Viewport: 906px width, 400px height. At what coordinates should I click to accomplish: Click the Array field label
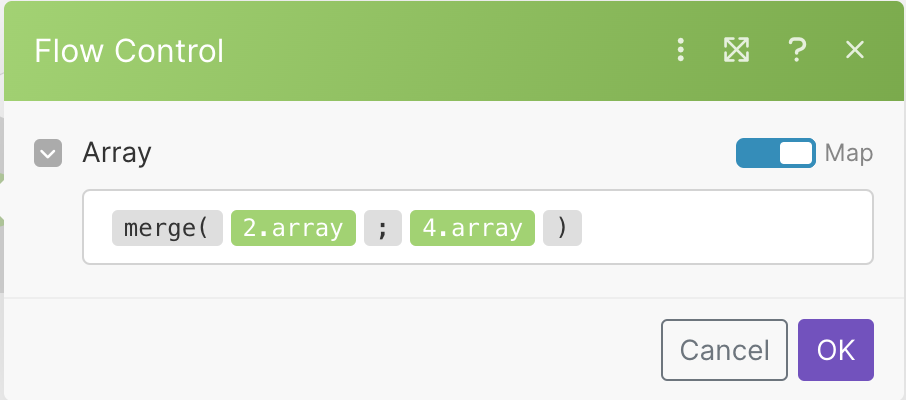(117, 153)
